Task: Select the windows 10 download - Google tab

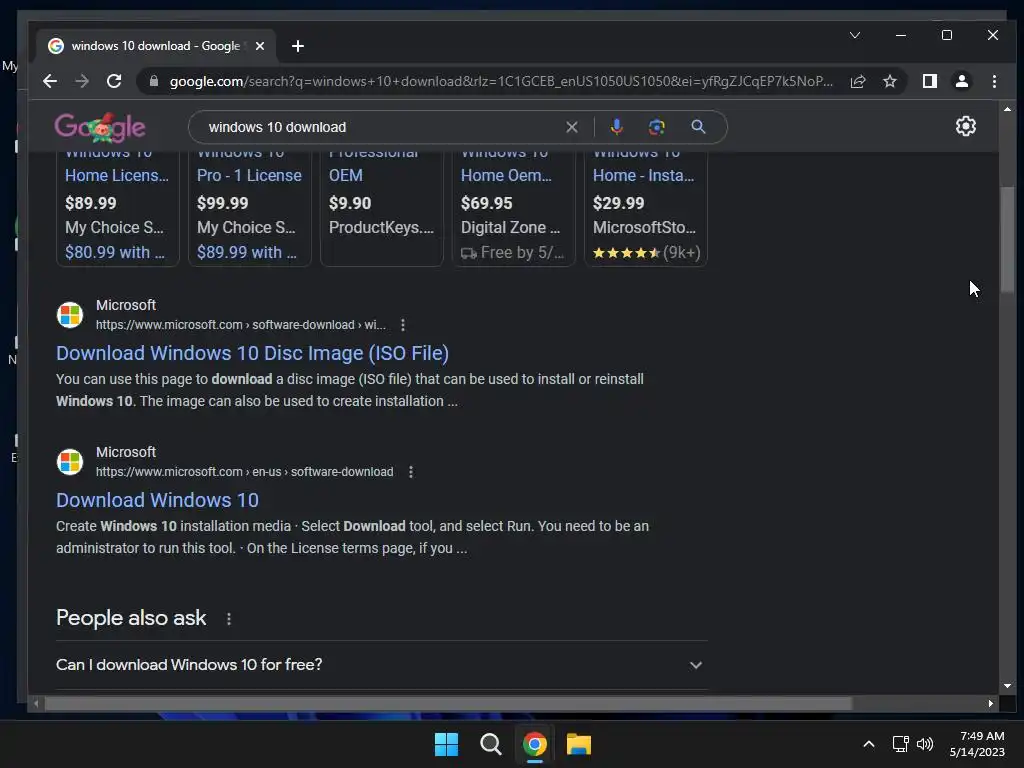Action: pyautogui.click(x=156, y=46)
